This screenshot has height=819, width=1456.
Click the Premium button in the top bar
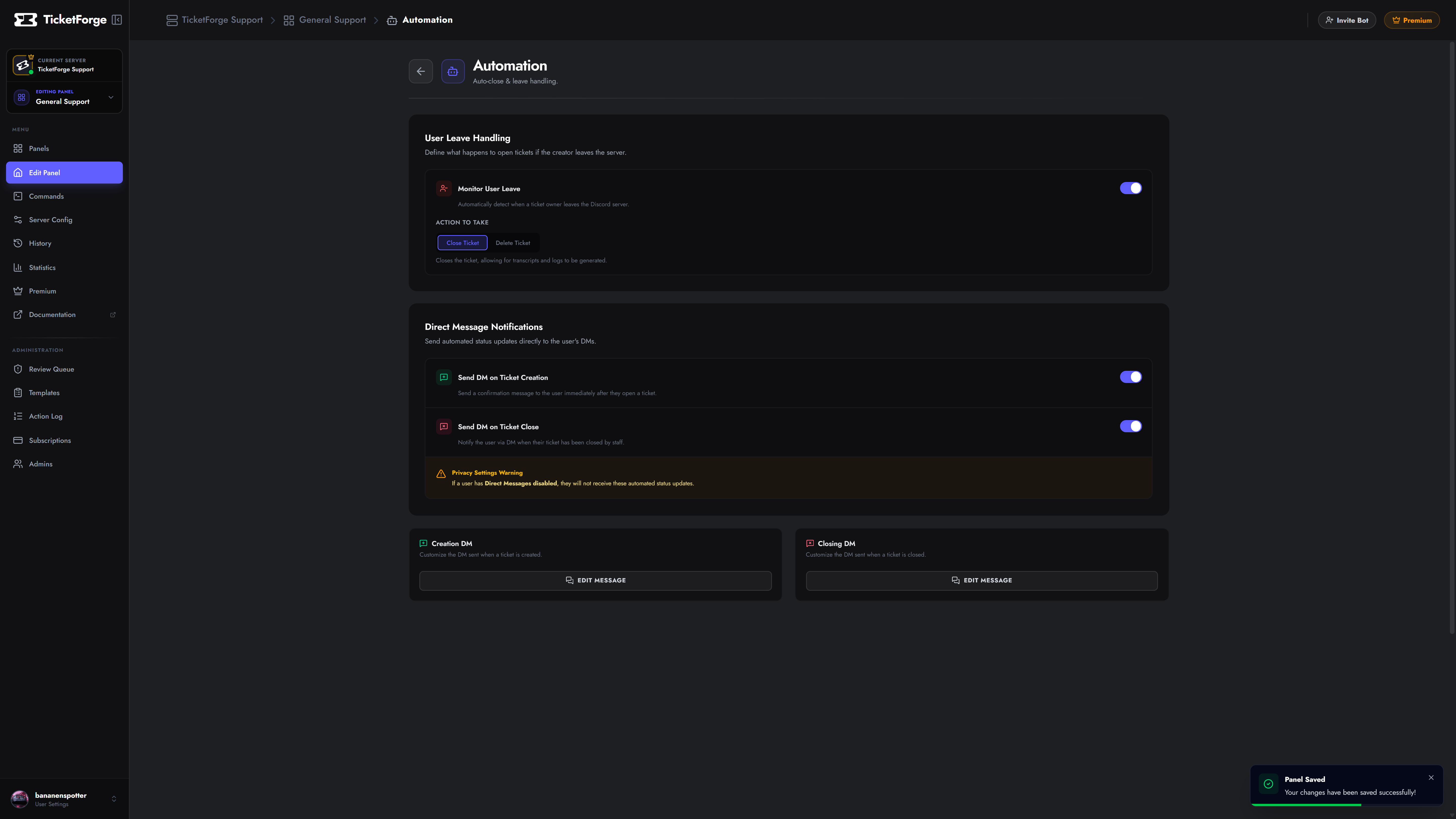[x=1412, y=20]
